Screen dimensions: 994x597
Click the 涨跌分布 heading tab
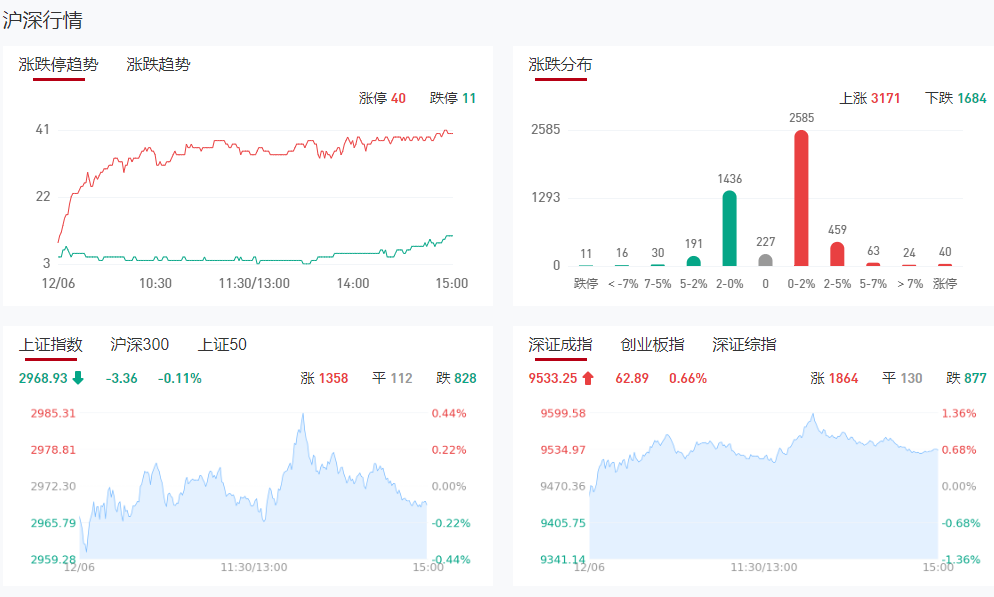(560, 65)
